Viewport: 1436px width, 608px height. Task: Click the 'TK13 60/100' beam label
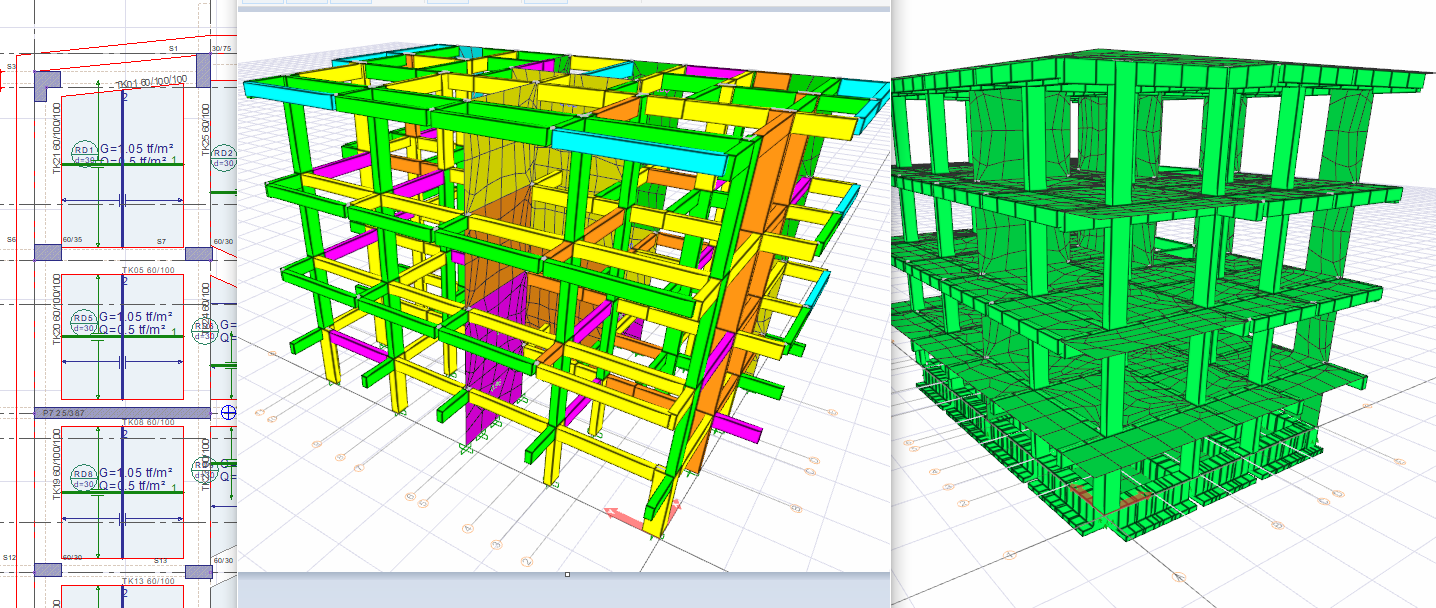[x=146, y=580]
